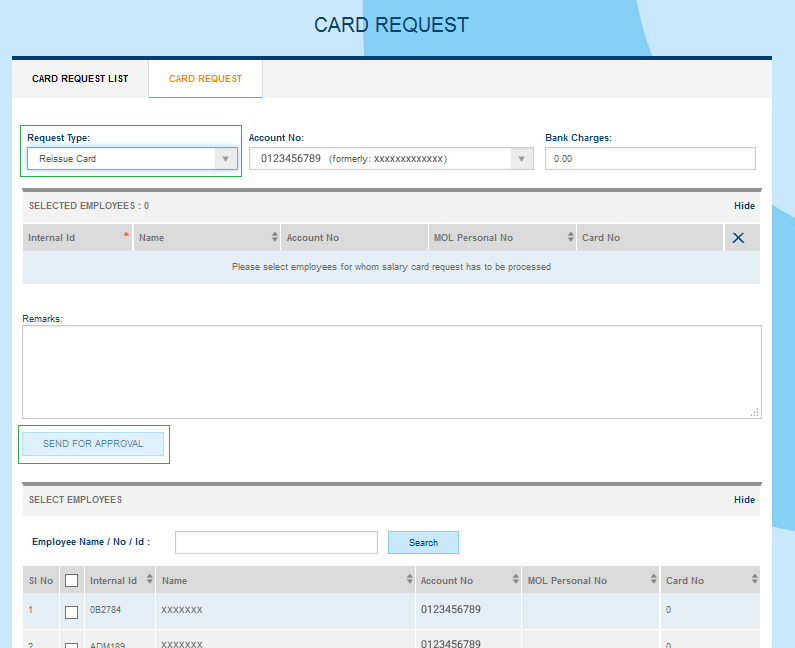This screenshot has width=795, height=648.
Task: Sort employee list by Internal Id arrows
Action: coord(150,580)
